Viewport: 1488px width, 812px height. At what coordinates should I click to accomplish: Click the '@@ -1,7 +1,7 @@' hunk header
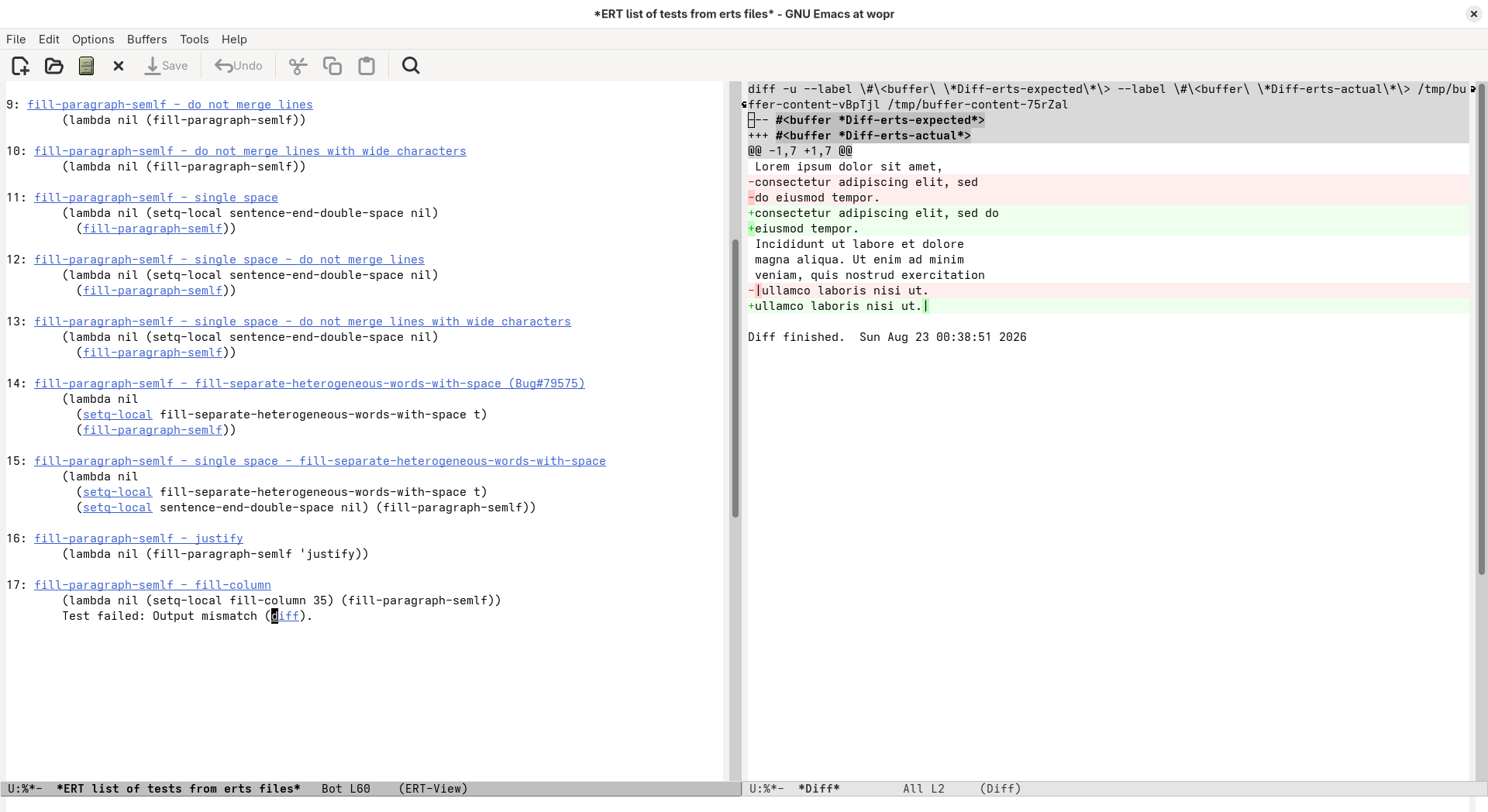pyautogui.click(x=800, y=151)
